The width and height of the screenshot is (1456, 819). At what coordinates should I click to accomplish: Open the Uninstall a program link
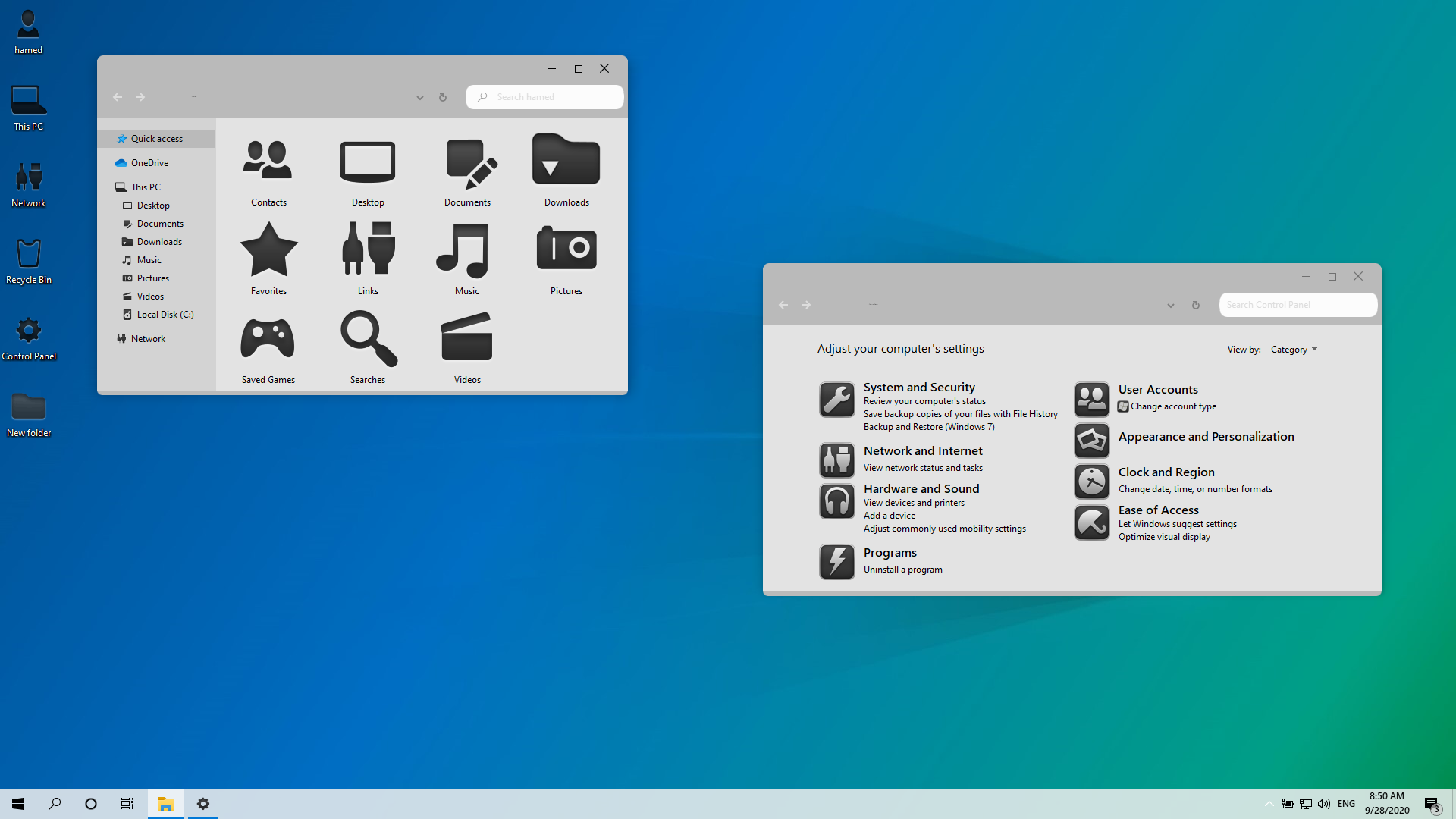(x=902, y=570)
